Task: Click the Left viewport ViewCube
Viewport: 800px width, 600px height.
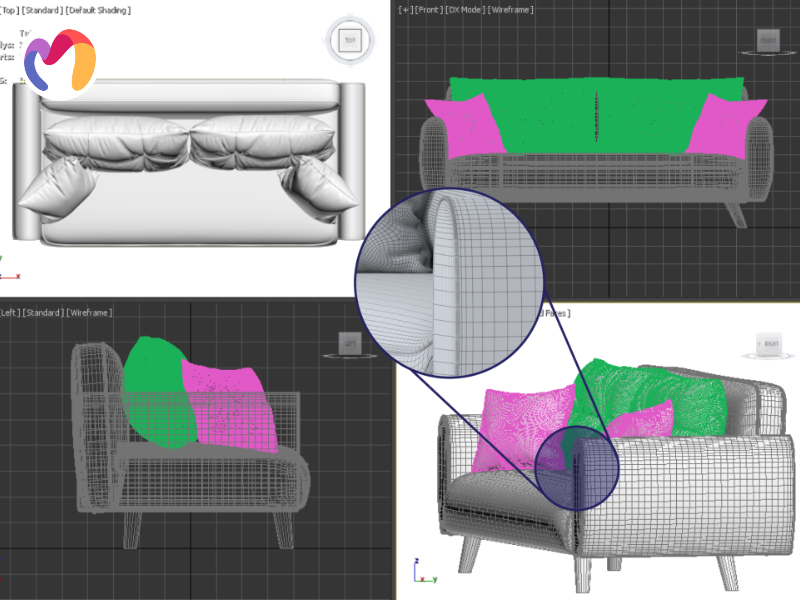Action: point(350,342)
